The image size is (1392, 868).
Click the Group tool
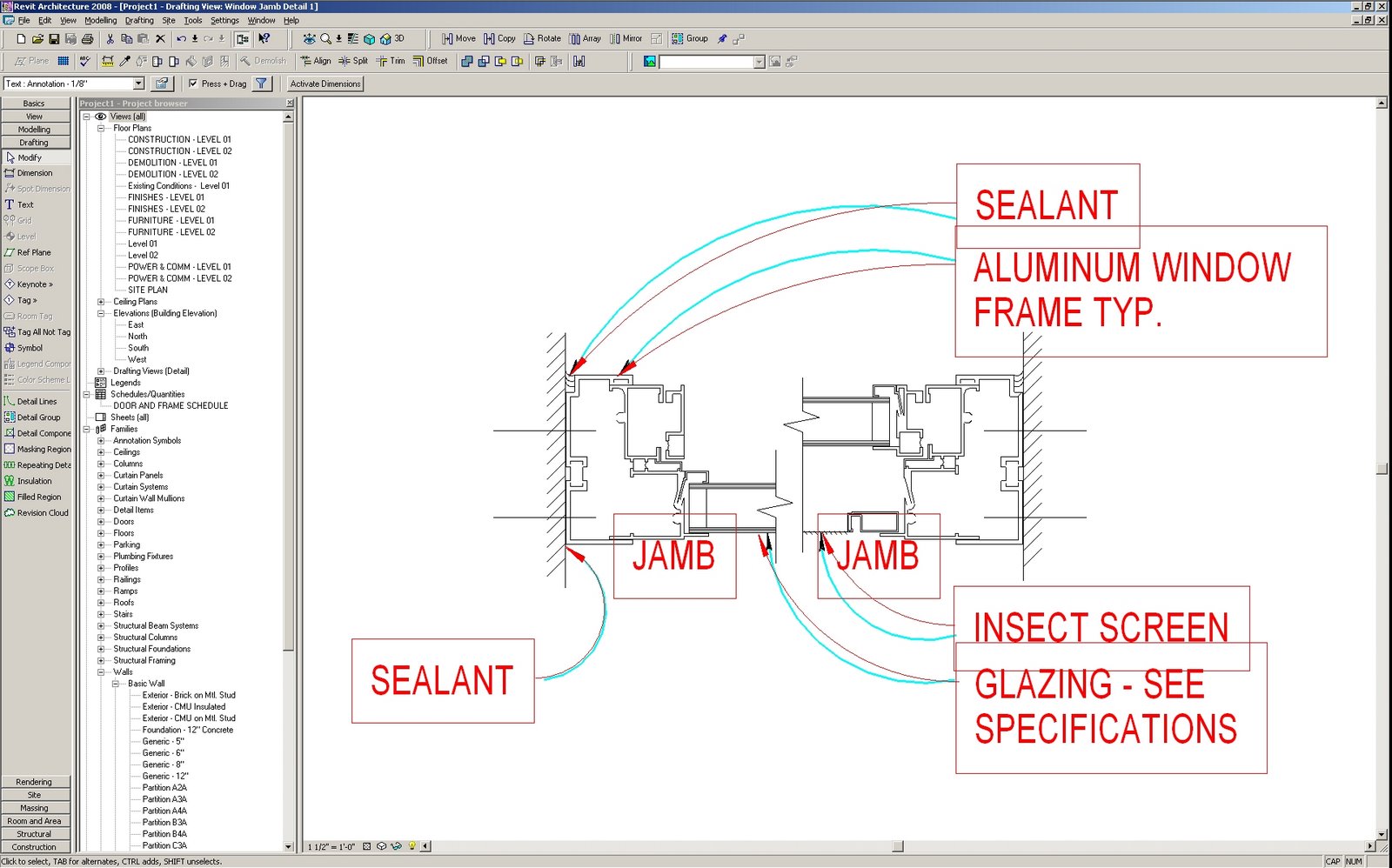pos(690,39)
